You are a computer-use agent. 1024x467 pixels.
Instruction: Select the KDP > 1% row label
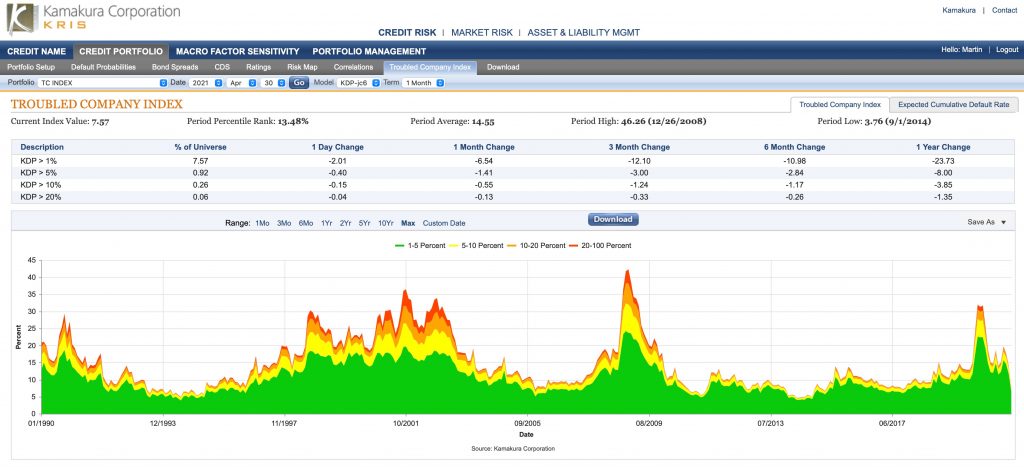tap(39, 161)
